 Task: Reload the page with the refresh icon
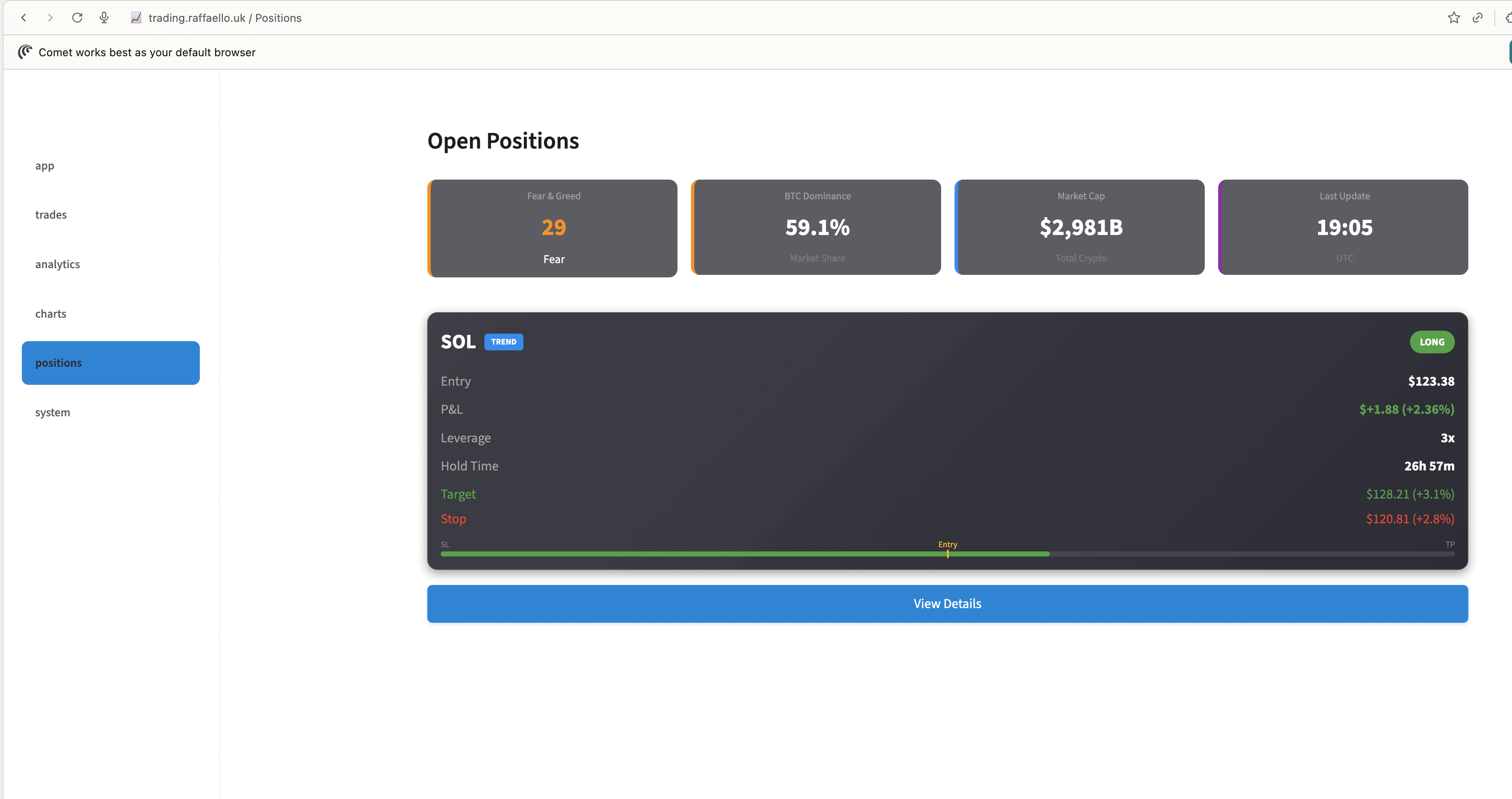tap(77, 18)
